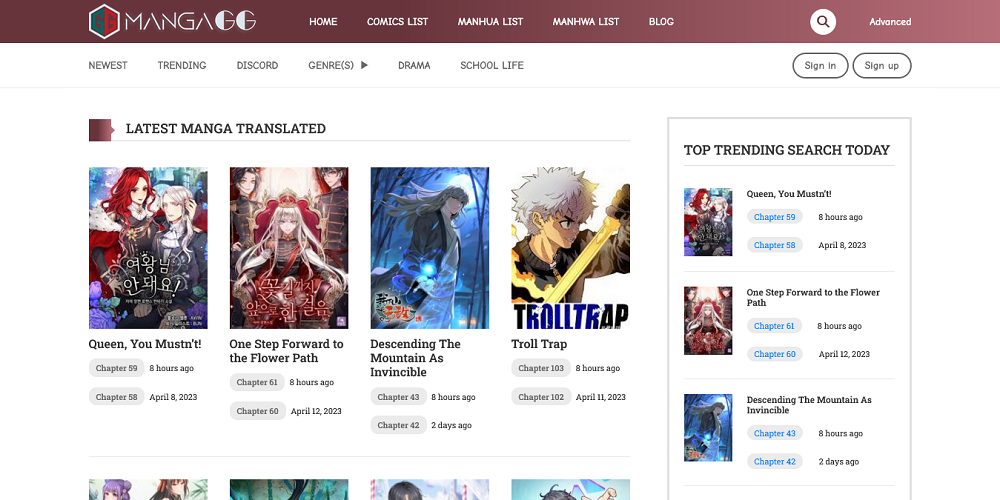The image size is (1000, 500).
Task: Open the Troll Trap title link
Action: (539, 344)
